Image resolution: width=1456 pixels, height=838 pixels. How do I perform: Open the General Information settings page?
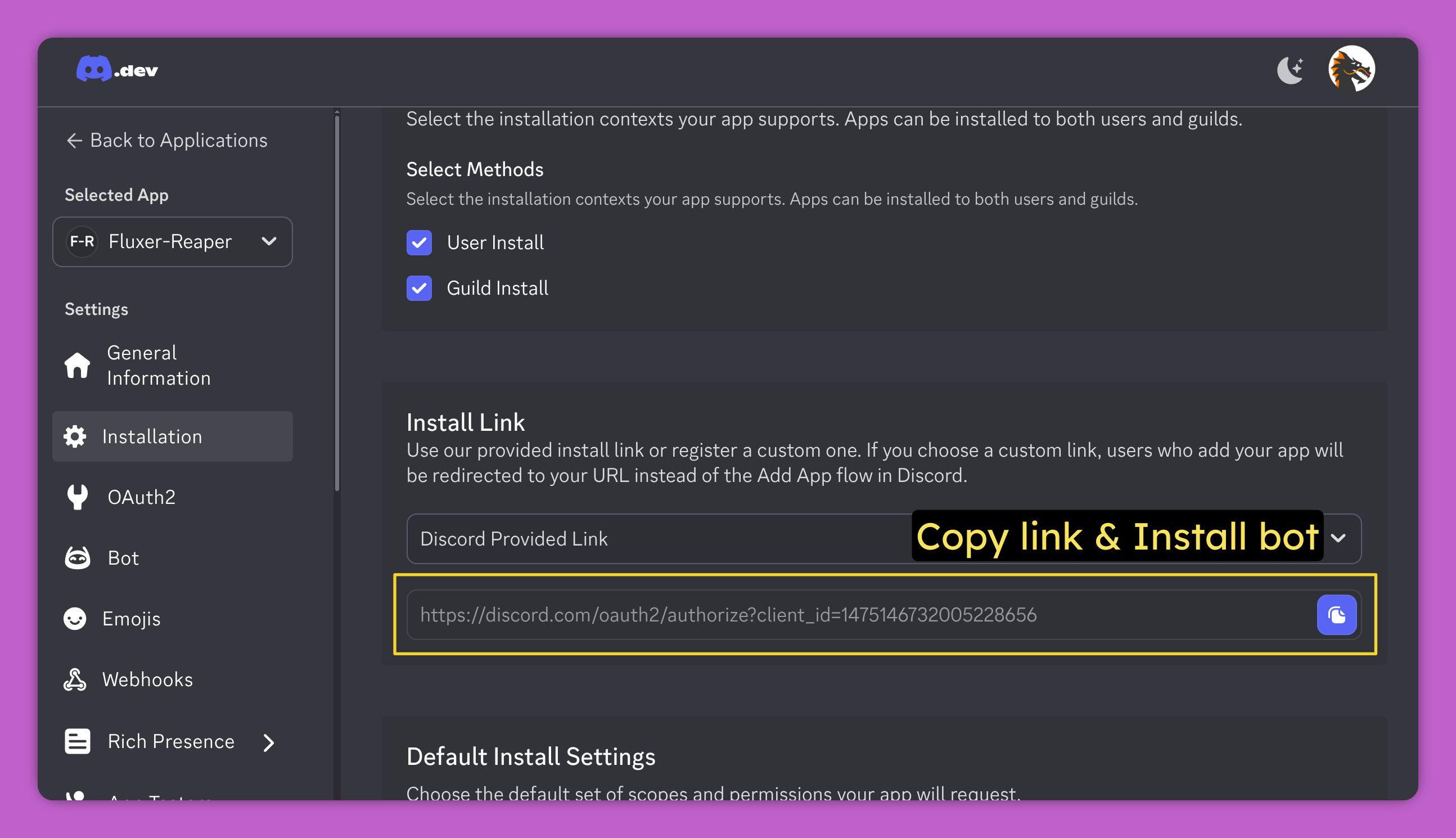[173, 365]
